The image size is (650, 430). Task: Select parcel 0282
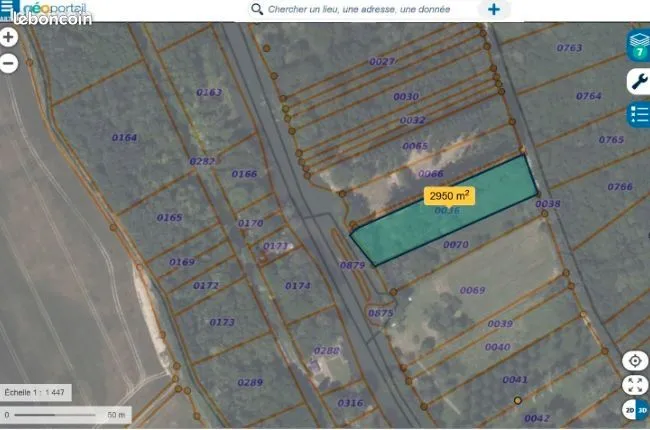coord(202,161)
